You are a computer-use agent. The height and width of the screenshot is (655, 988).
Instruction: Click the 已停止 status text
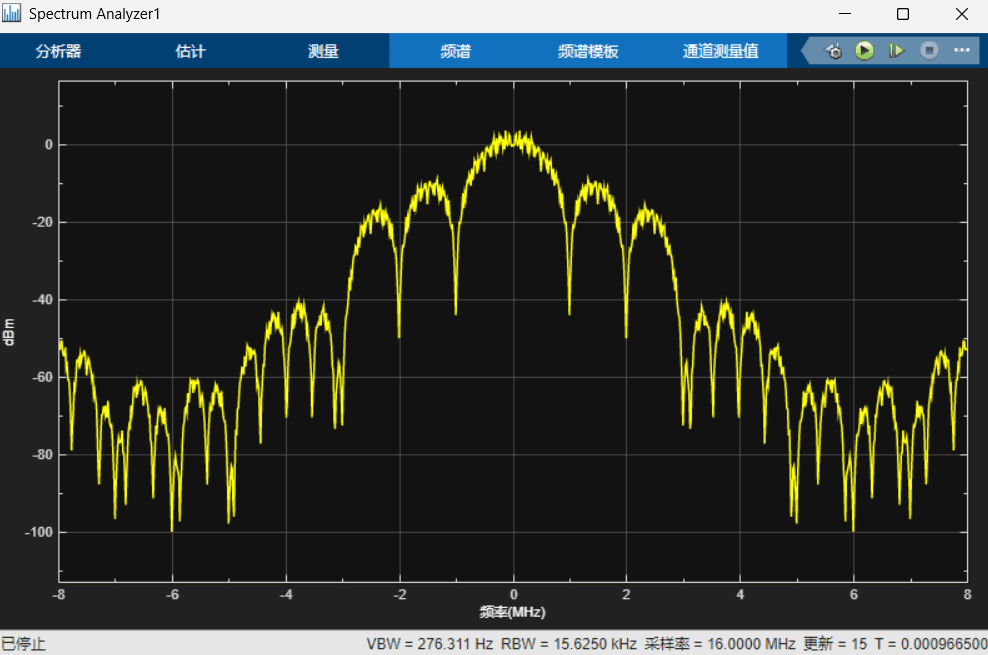[23, 644]
